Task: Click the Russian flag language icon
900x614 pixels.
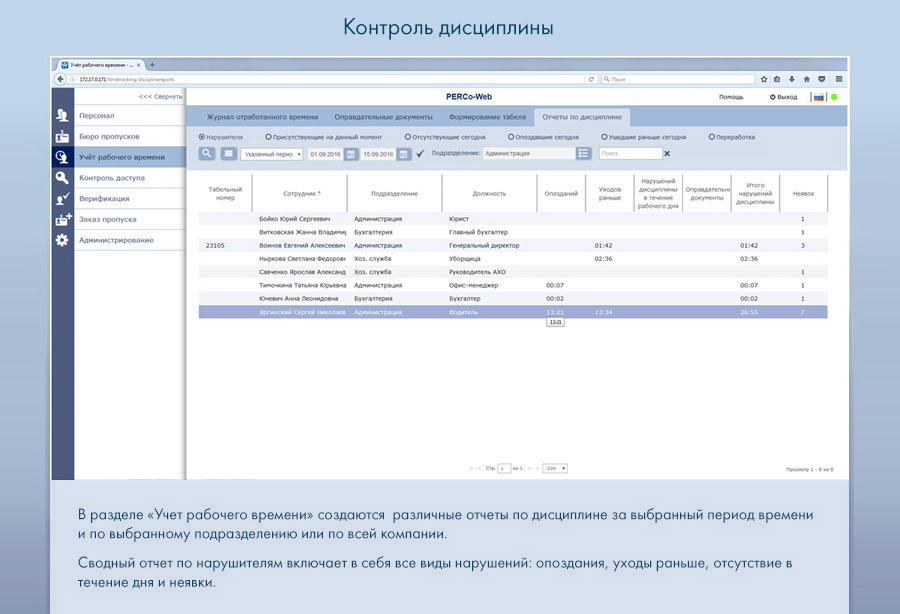Action: pos(817,97)
